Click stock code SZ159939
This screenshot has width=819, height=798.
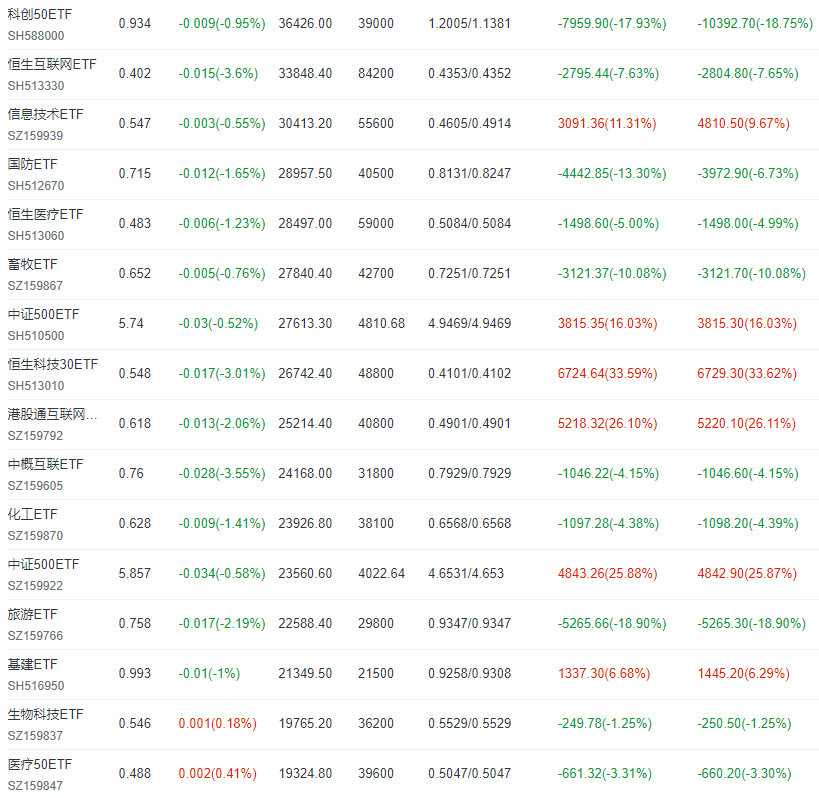pos(35,136)
